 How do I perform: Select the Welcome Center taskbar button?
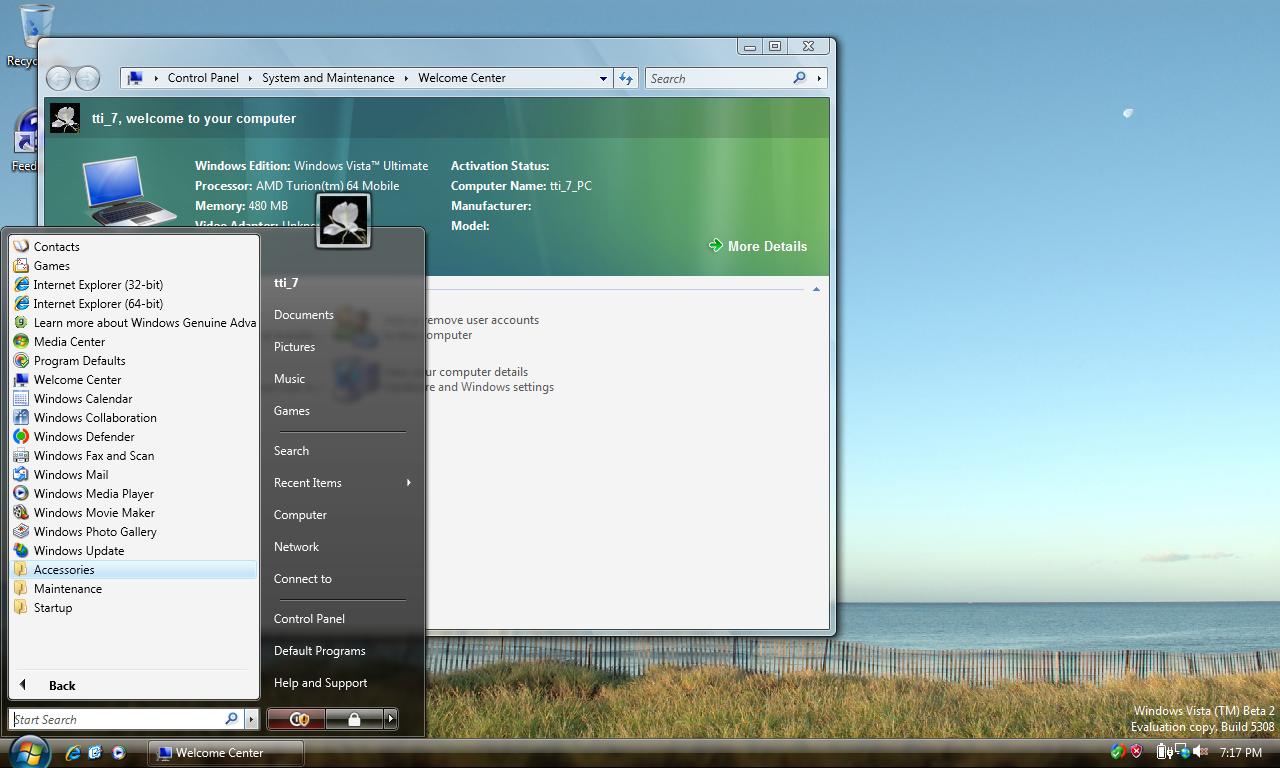226,753
